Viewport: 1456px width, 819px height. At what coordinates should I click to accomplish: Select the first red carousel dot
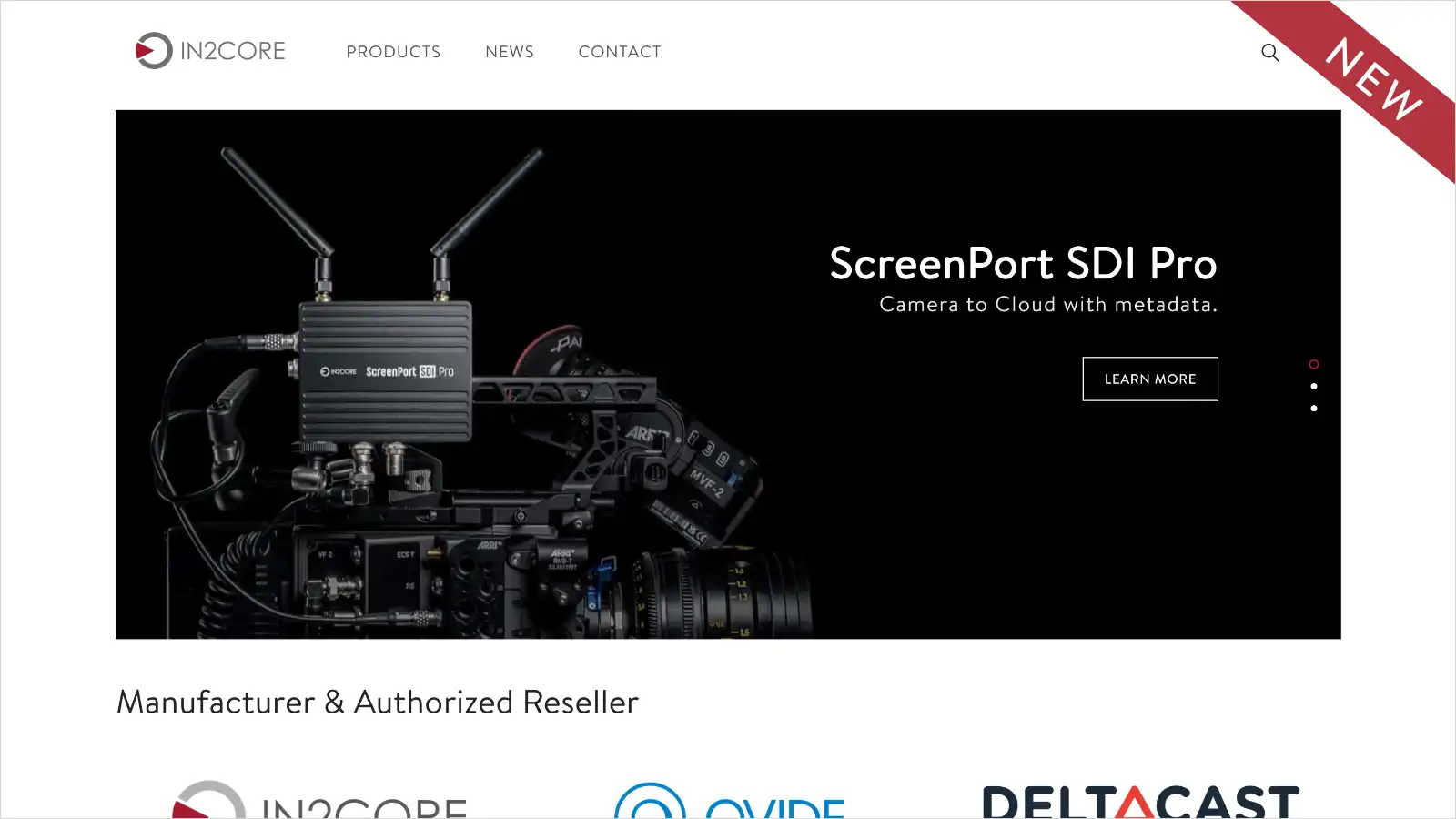pyautogui.click(x=1313, y=365)
